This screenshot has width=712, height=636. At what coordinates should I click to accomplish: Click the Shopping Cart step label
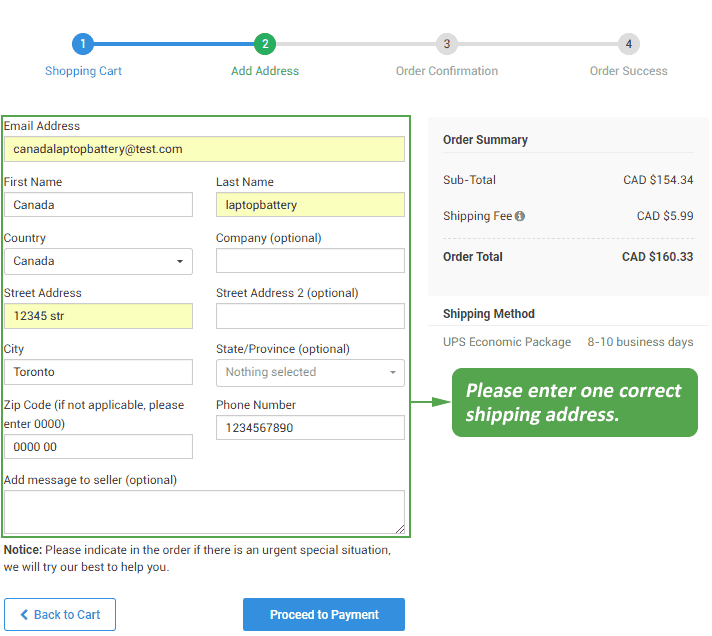[83, 71]
